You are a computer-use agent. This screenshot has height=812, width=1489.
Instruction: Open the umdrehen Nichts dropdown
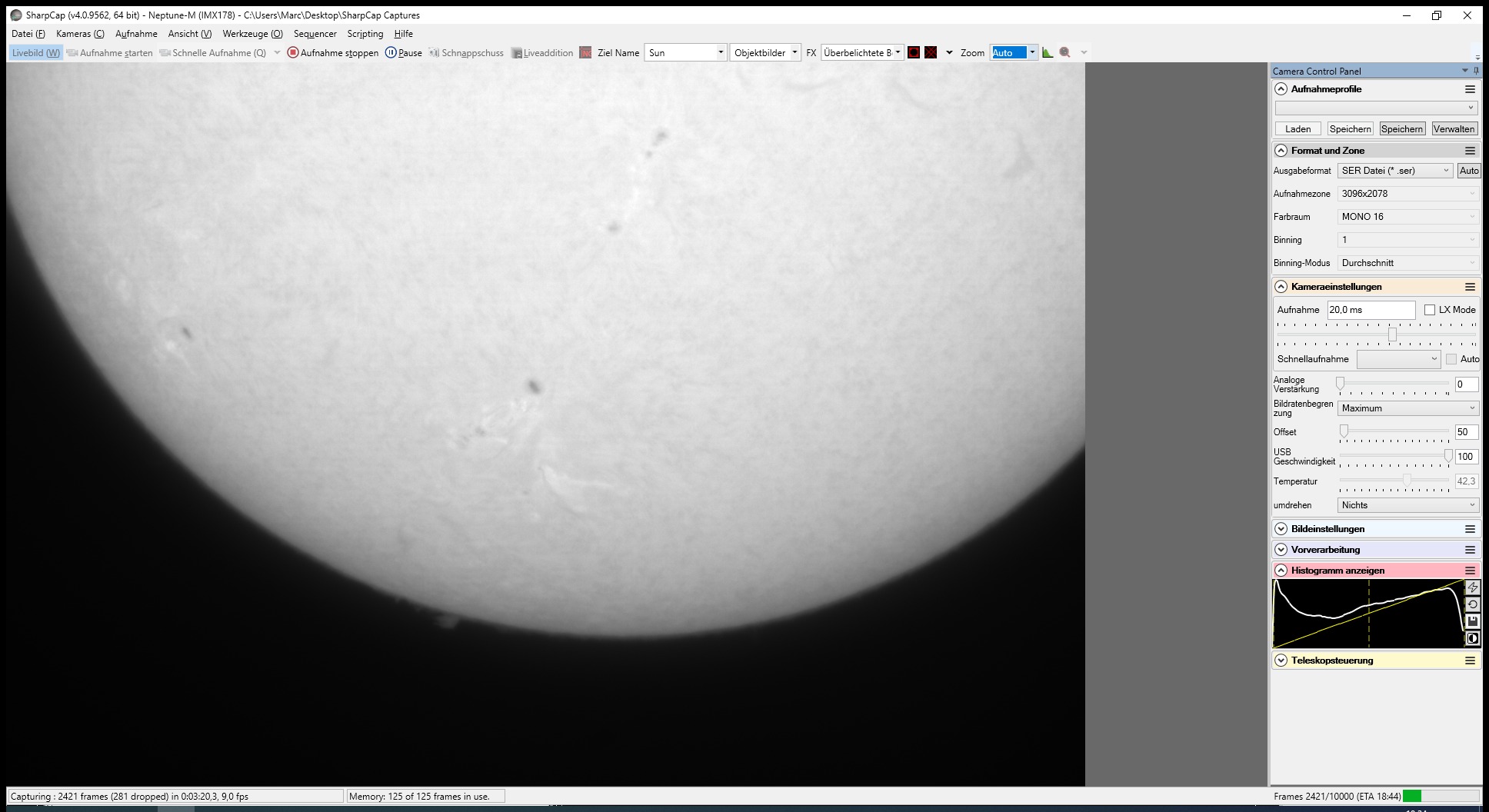point(1408,505)
